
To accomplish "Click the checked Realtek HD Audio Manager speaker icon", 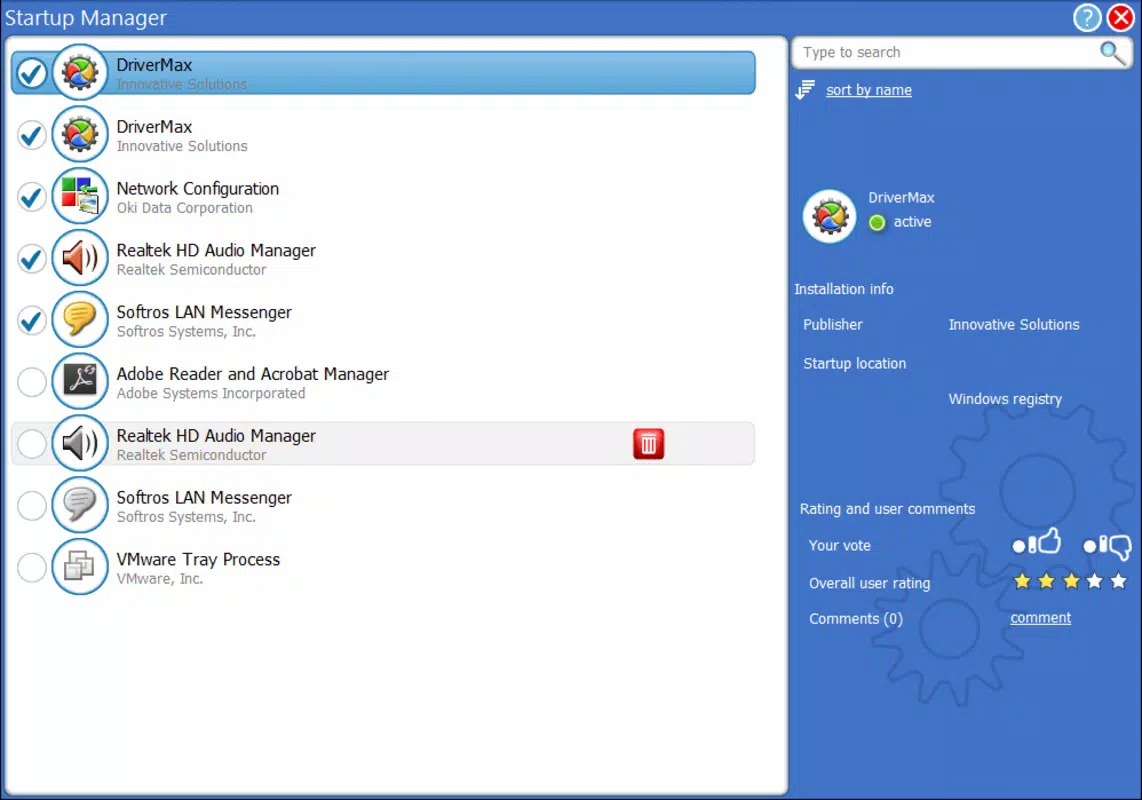I will (x=80, y=258).
